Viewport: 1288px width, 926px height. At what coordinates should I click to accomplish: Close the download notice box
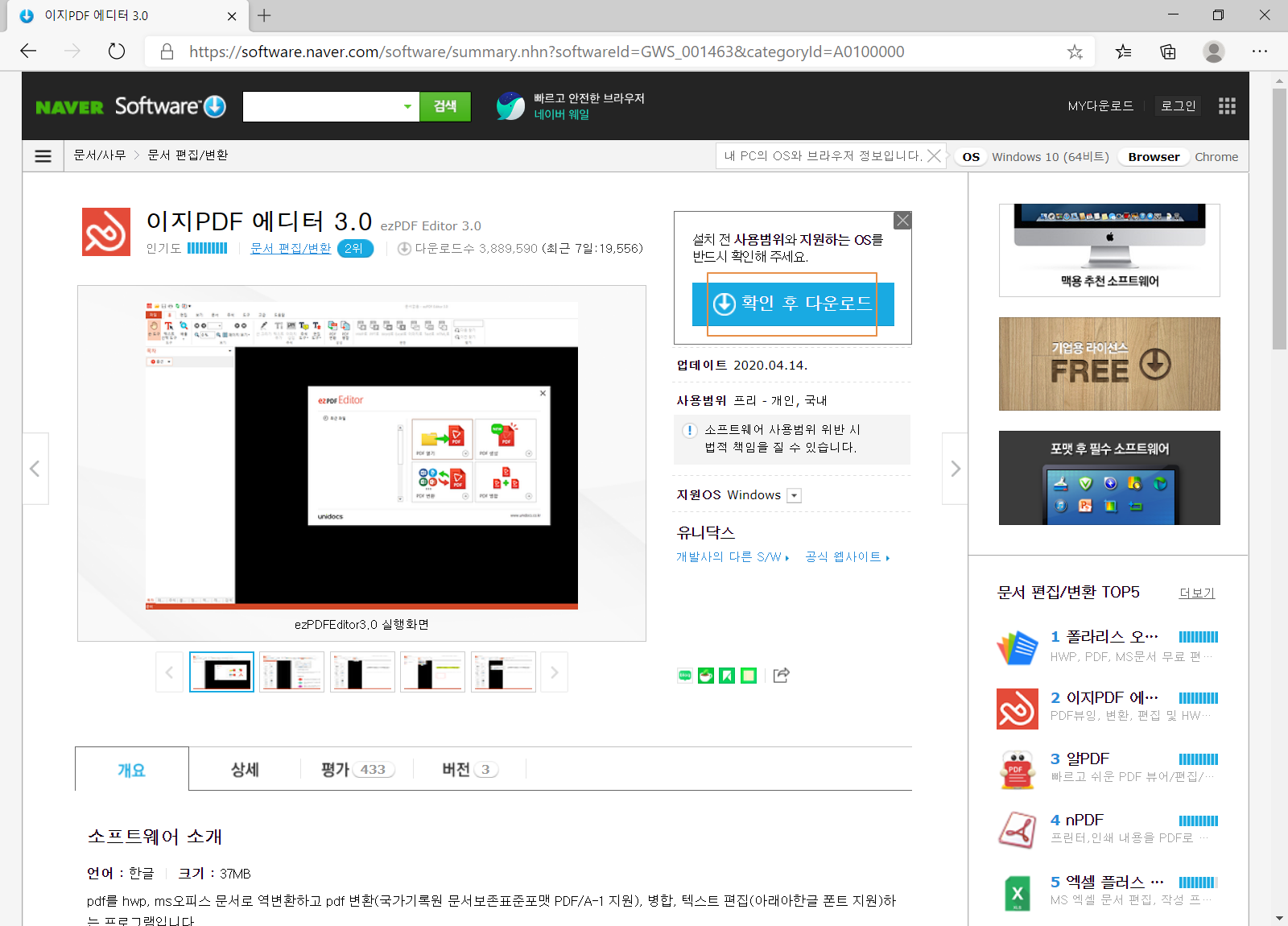tap(903, 220)
